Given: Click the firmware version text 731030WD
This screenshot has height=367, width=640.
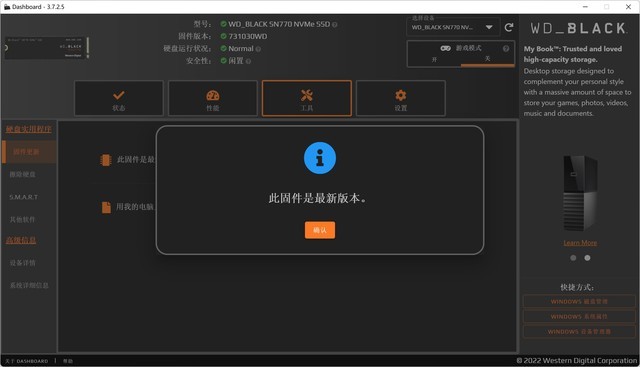Looking at the screenshot, I should pyautogui.click(x=248, y=36).
